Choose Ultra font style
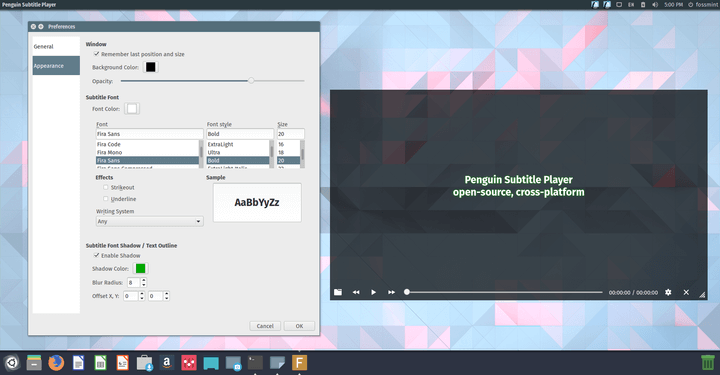The width and height of the screenshot is (720, 375). tap(237, 152)
